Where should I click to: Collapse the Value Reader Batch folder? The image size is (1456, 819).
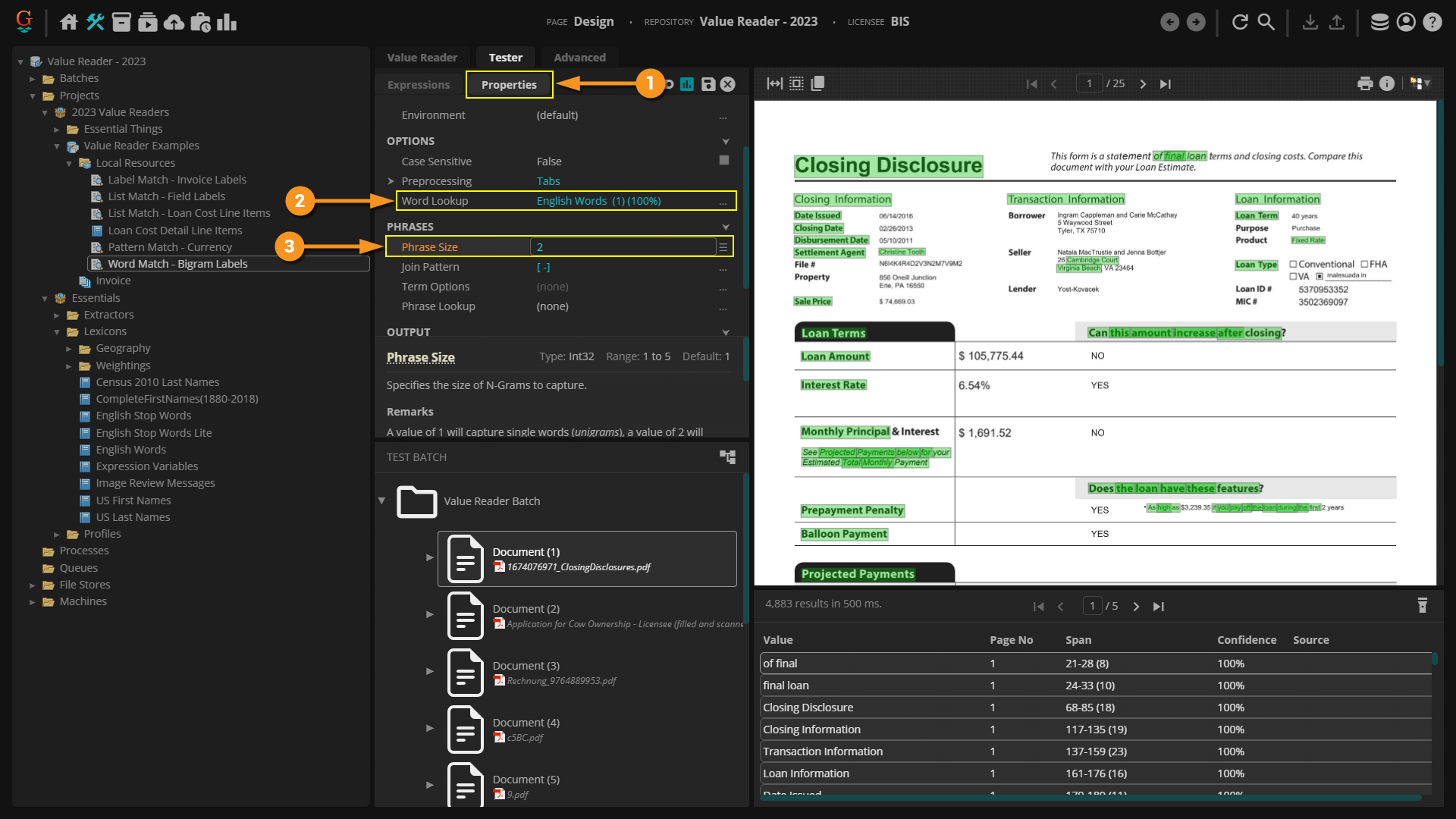[381, 500]
